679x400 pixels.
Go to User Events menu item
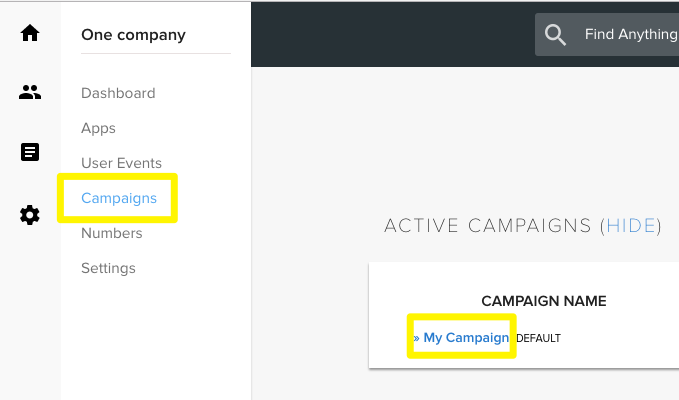click(121, 163)
